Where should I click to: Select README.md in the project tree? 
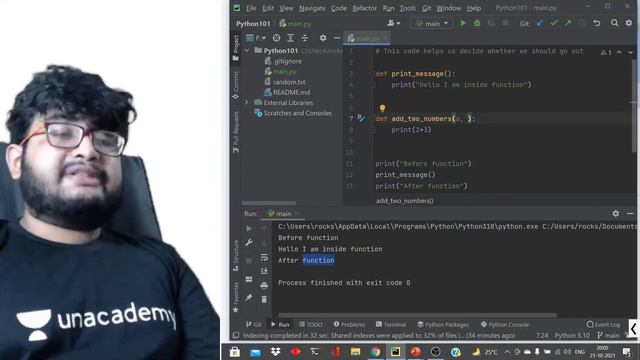point(287,92)
